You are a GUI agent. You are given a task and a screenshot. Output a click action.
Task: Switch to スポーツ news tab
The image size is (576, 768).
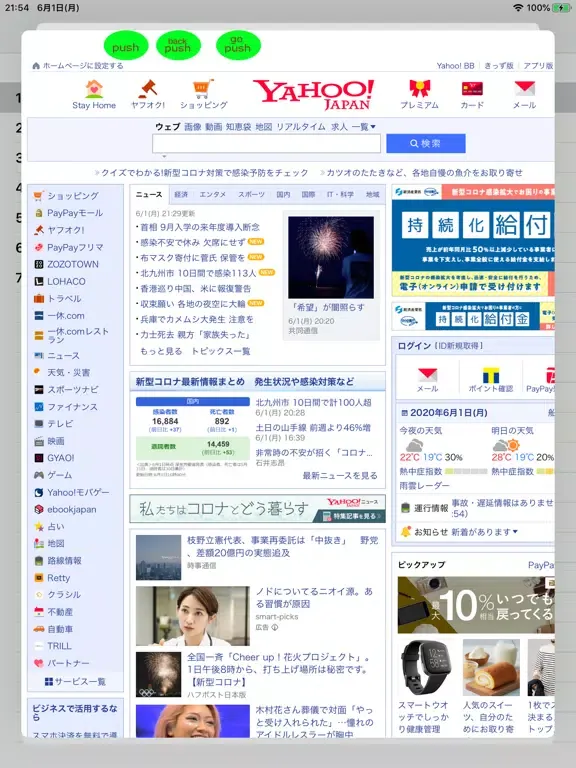pyautogui.click(x=251, y=194)
